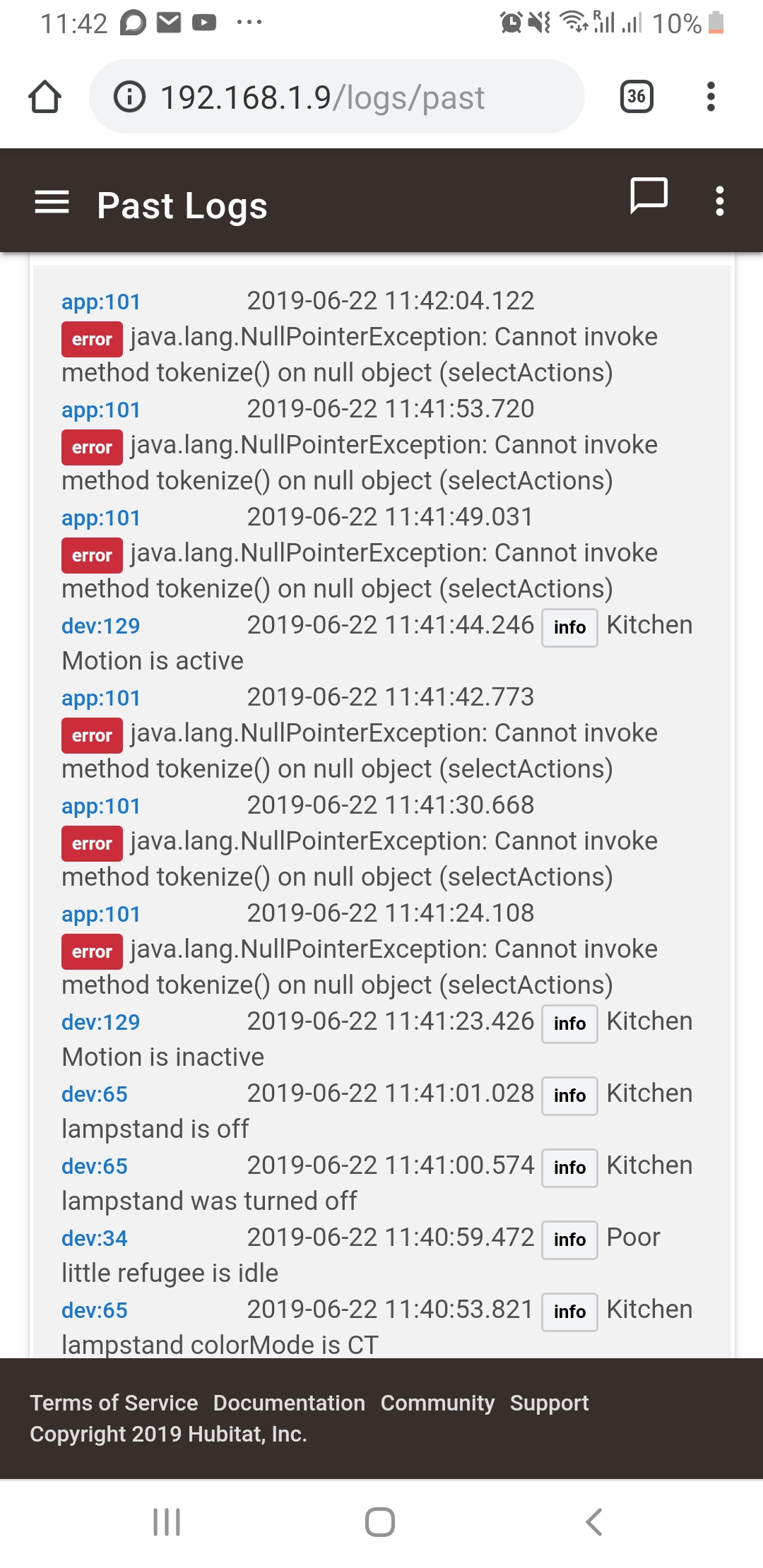
Task: Visit the Community footer link
Action: click(x=437, y=1403)
